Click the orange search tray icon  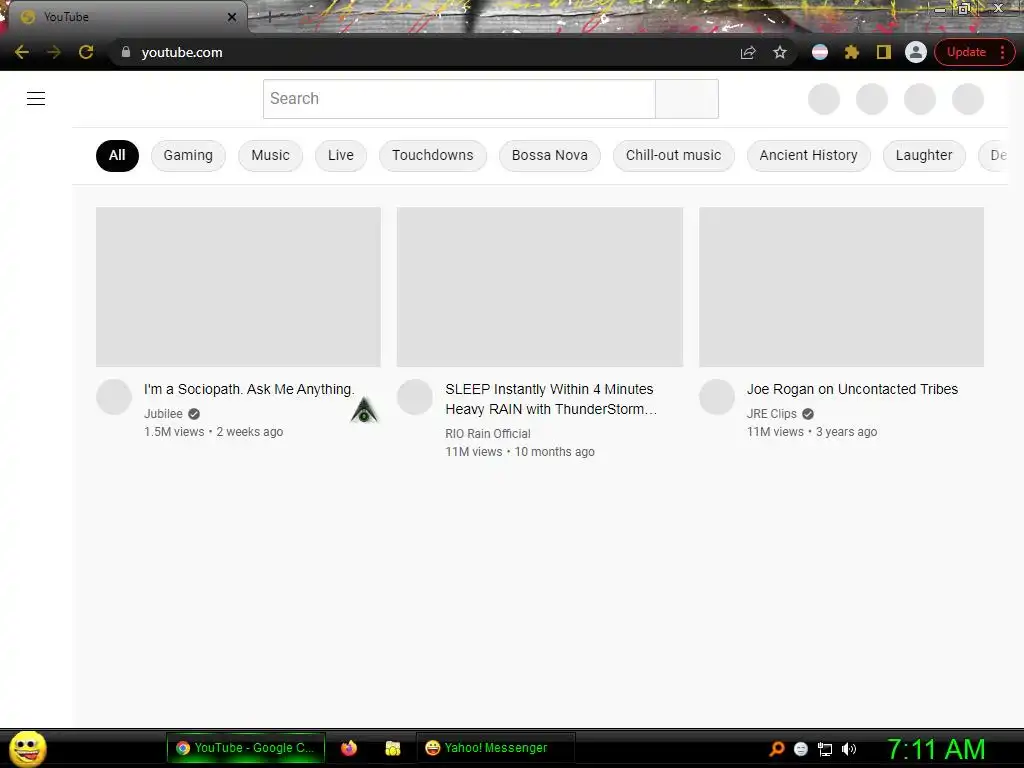tap(776, 749)
